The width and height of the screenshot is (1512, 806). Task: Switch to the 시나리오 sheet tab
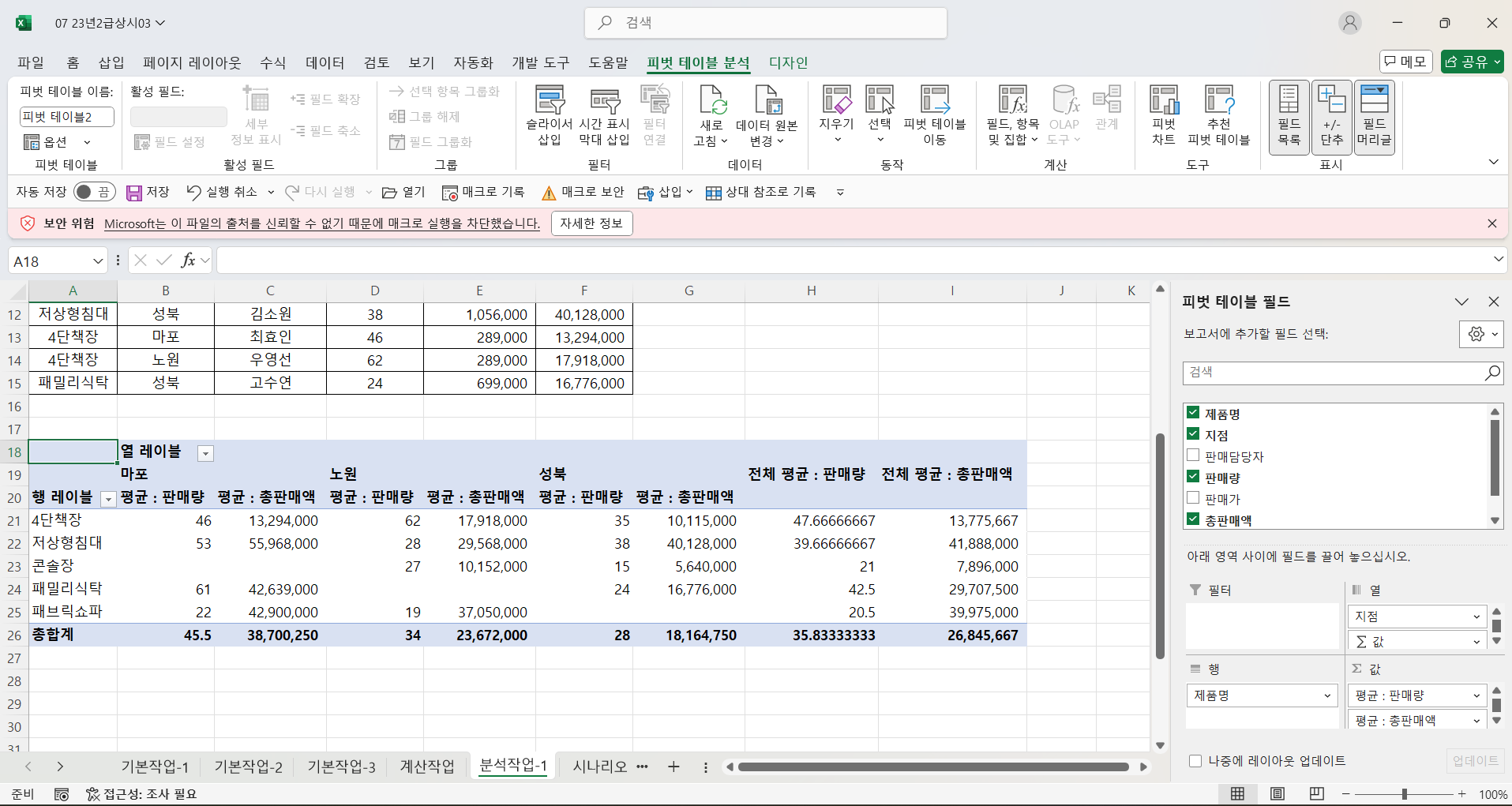pyautogui.click(x=599, y=767)
